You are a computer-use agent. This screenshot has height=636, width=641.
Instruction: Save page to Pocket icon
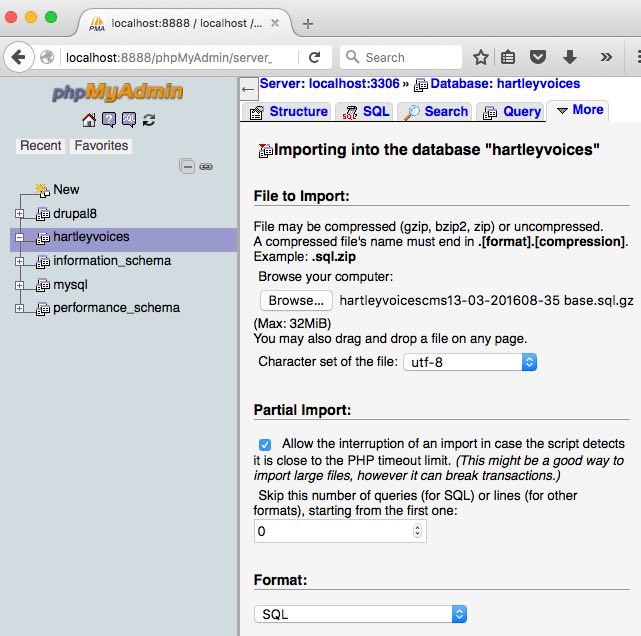pos(538,57)
